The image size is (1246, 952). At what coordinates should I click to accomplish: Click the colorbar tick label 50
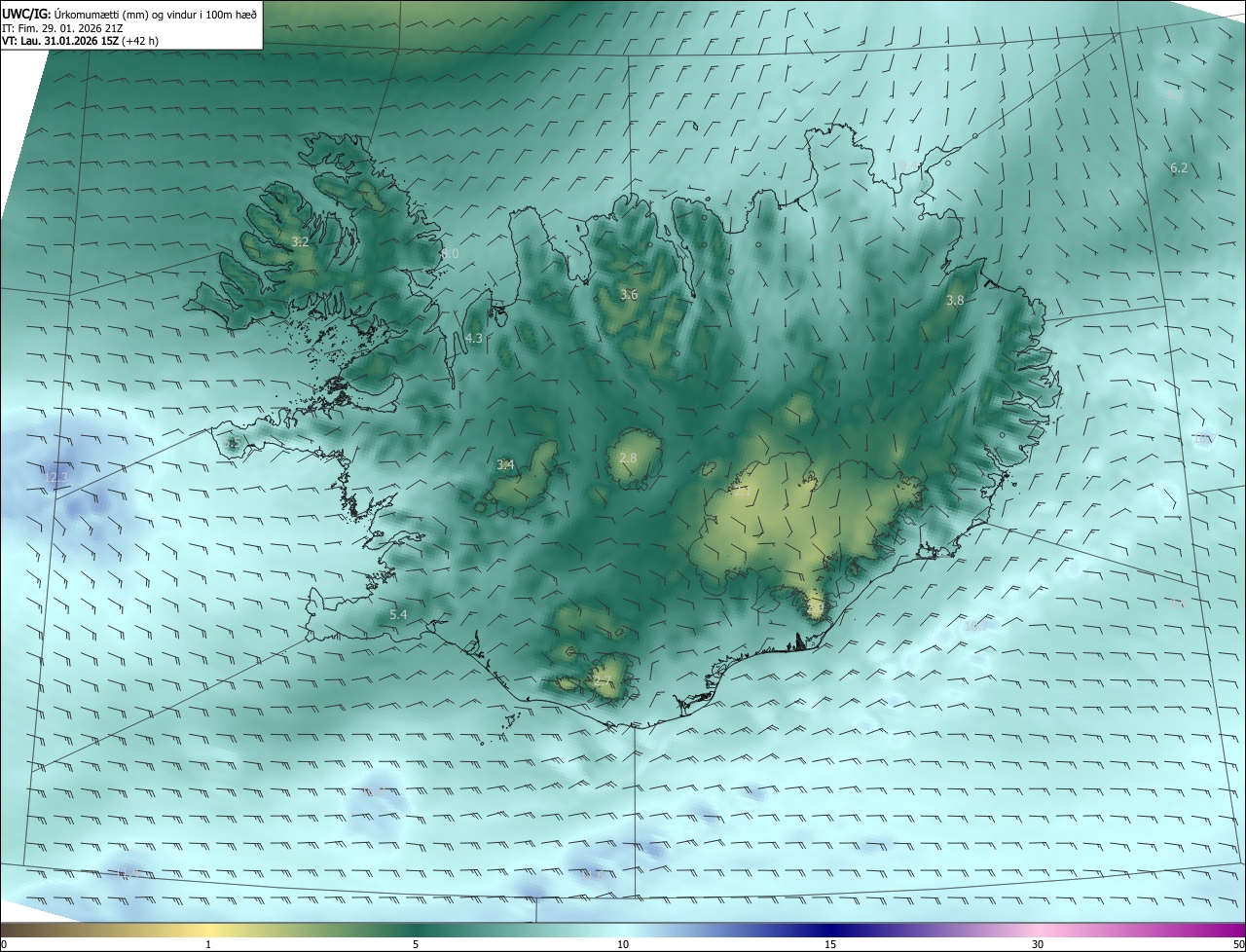1238,944
